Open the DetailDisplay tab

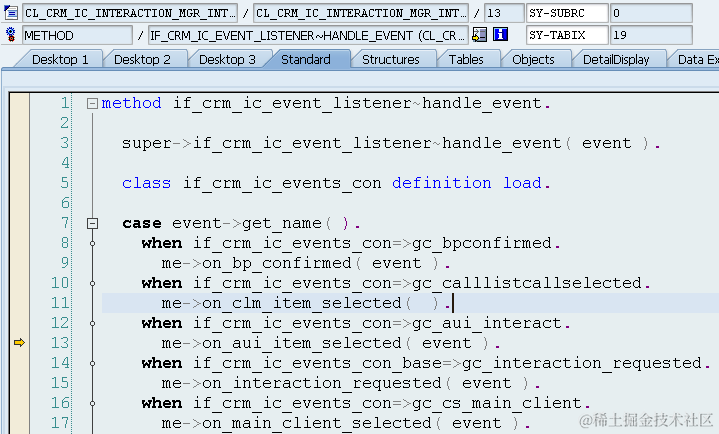click(x=616, y=60)
